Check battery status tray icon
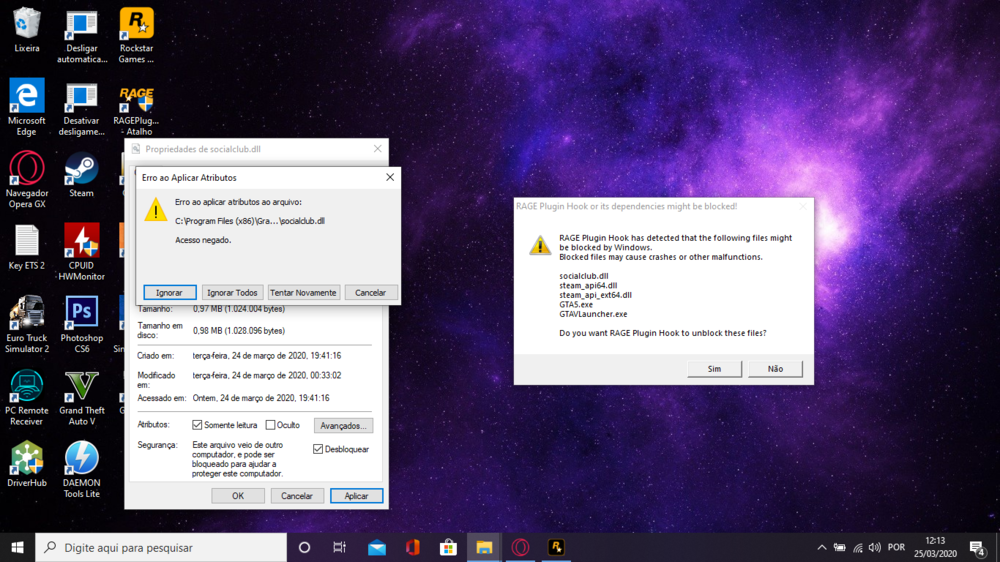 pos(840,547)
